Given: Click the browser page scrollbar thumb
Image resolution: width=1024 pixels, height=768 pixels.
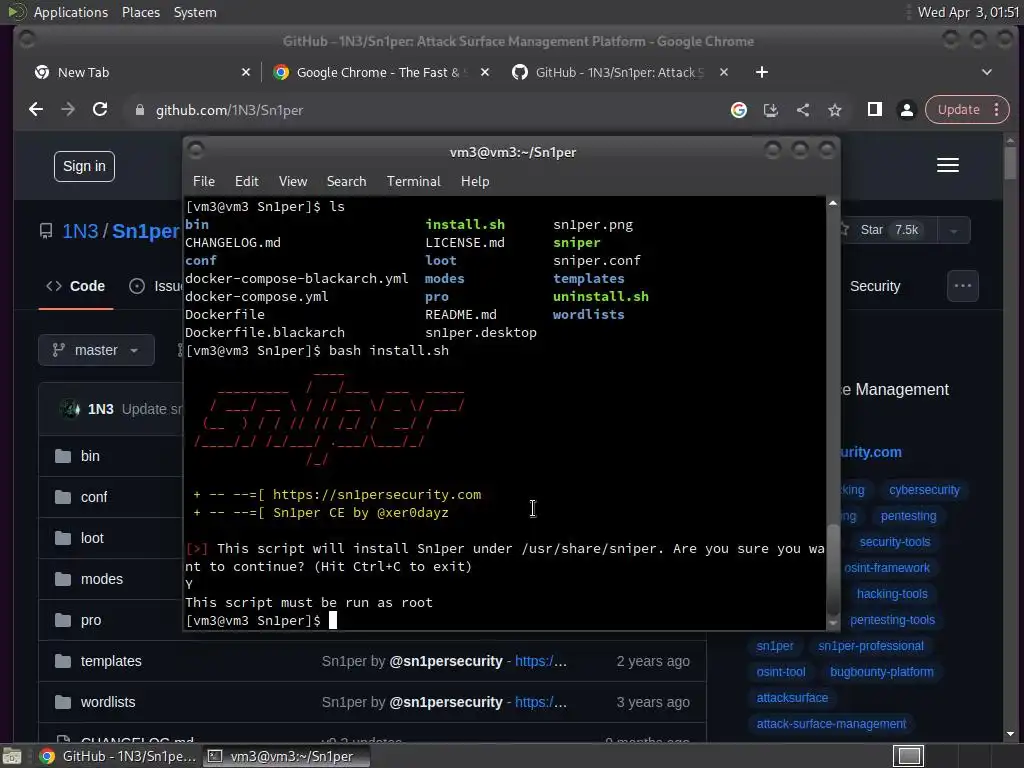Looking at the screenshot, I should [x=1010, y=162].
